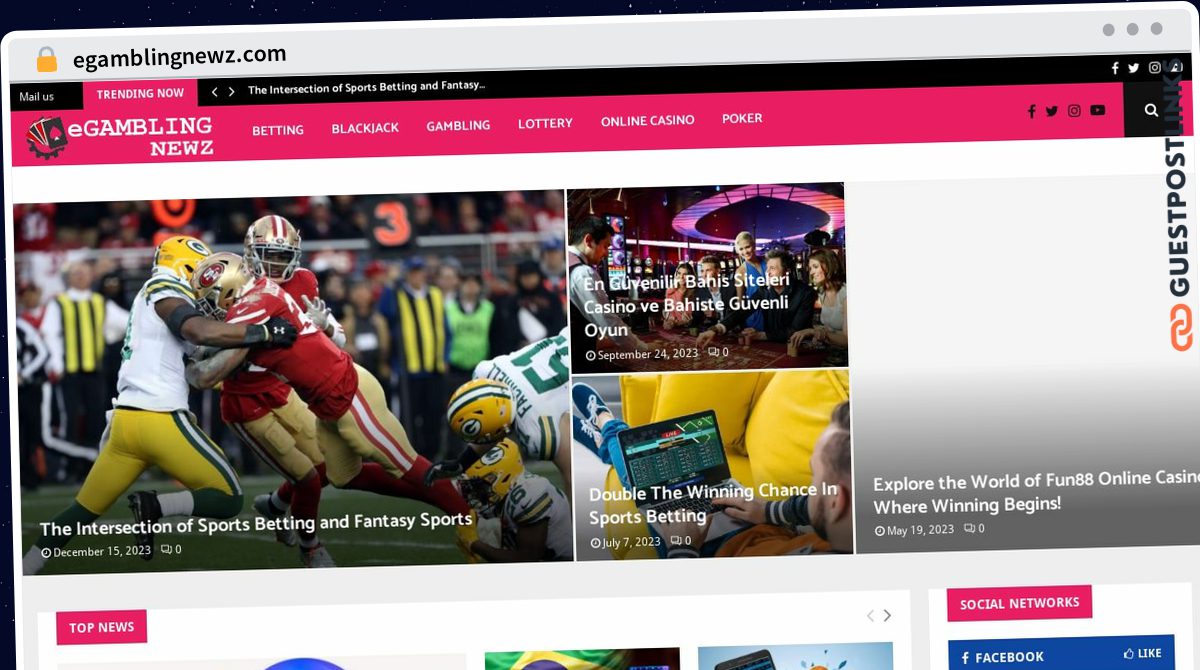The width and height of the screenshot is (1200, 670).
Task: Click the Instagram icon in the black top bar
Action: [1154, 67]
